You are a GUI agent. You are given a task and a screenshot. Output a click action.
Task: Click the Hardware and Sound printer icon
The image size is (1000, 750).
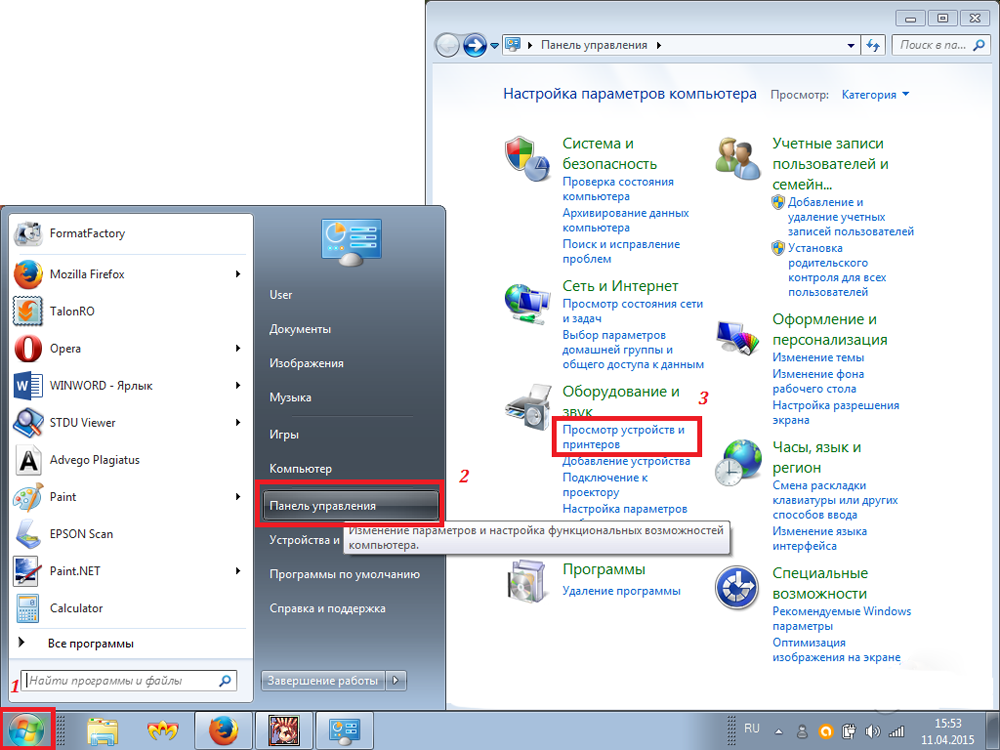pyautogui.click(x=527, y=405)
